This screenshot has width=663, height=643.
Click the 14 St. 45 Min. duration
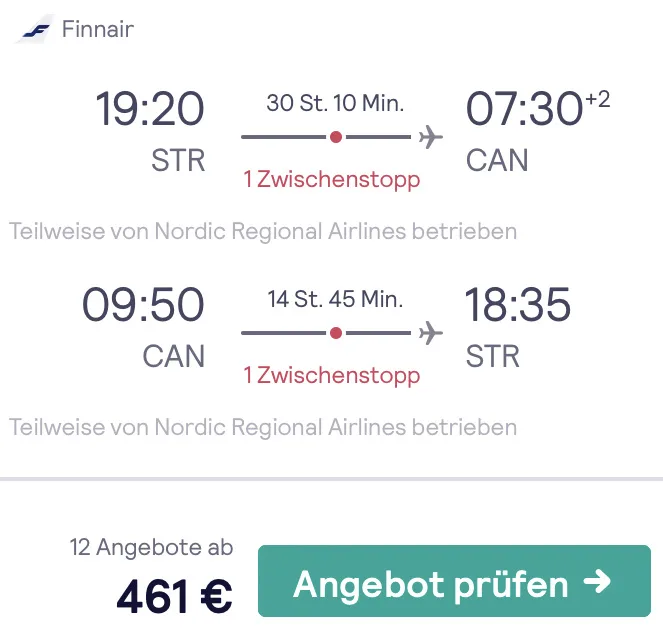[x=335, y=298]
